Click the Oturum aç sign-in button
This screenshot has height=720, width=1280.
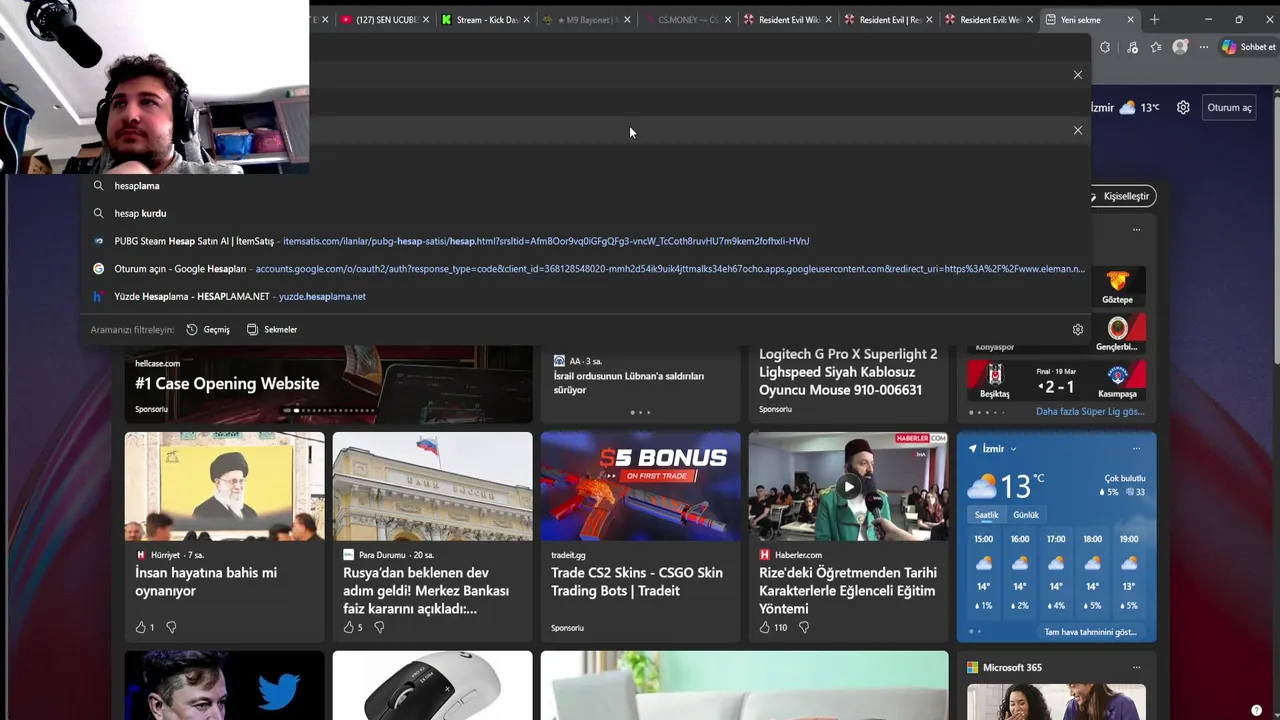coord(1229,108)
